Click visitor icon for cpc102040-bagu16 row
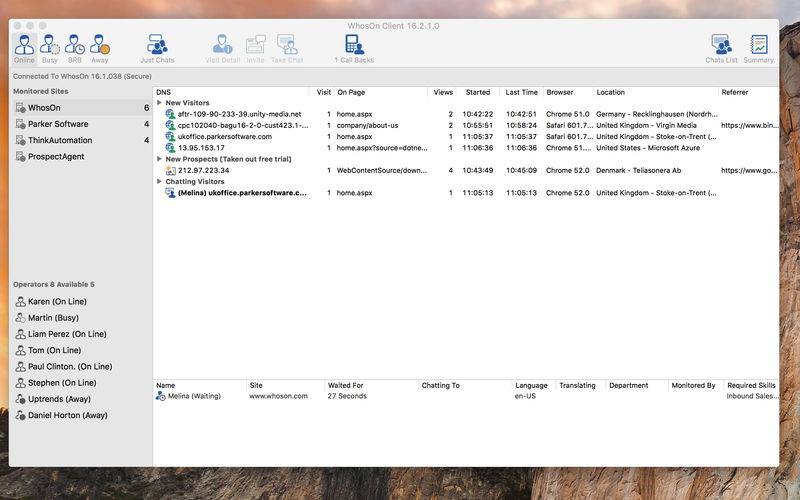This screenshot has width=800, height=500. pos(170,126)
